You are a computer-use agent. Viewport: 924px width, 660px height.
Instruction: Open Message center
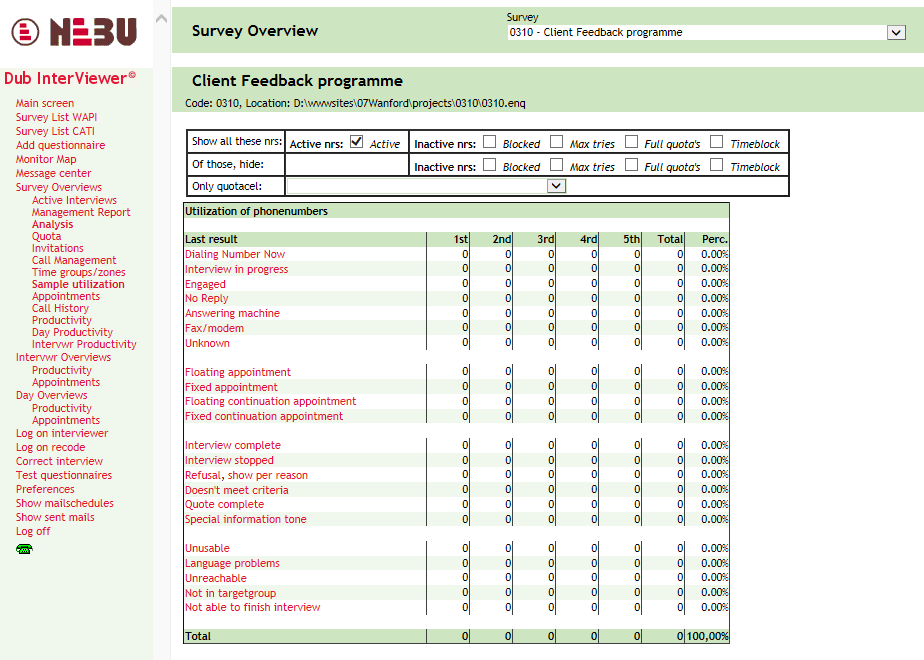[x=54, y=173]
